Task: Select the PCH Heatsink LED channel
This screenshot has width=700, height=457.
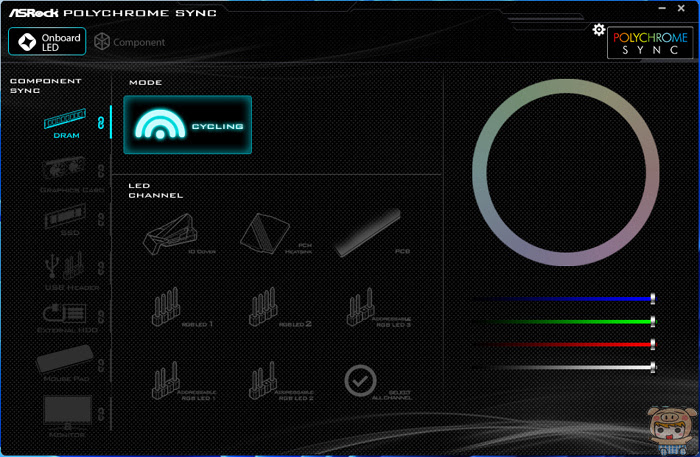Action: (x=274, y=233)
